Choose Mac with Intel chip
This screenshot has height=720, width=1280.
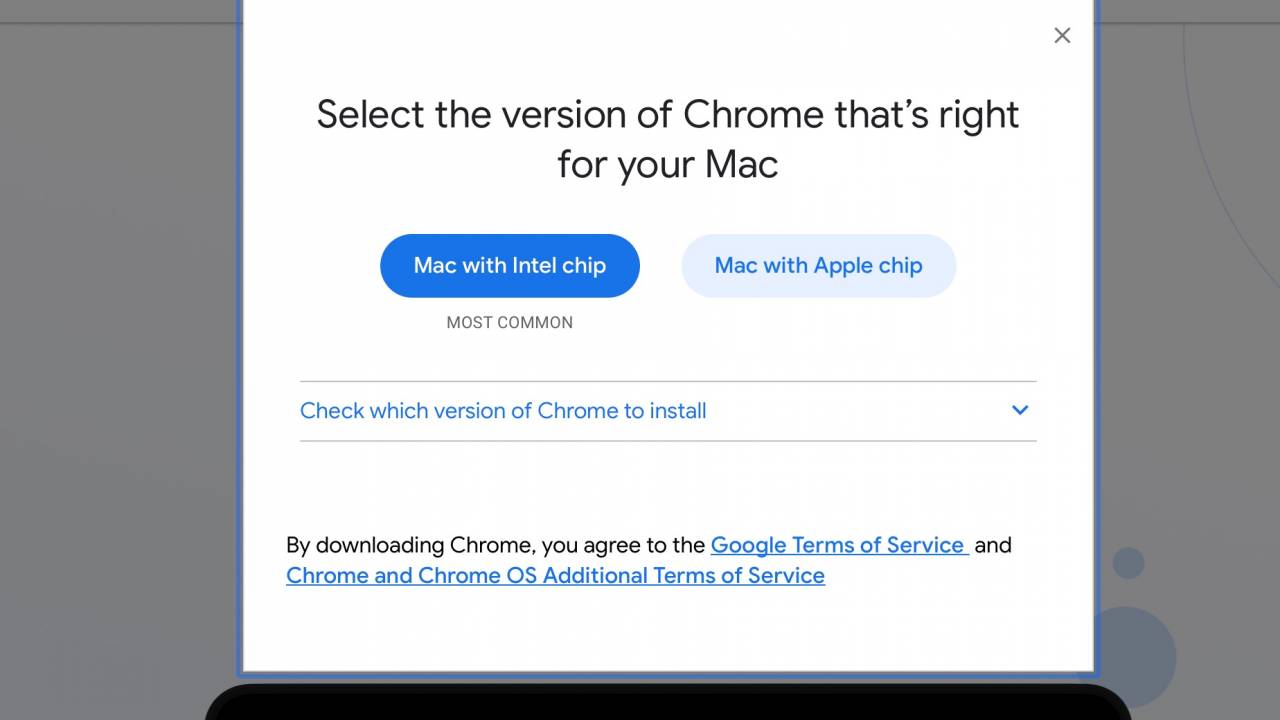pos(509,266)
